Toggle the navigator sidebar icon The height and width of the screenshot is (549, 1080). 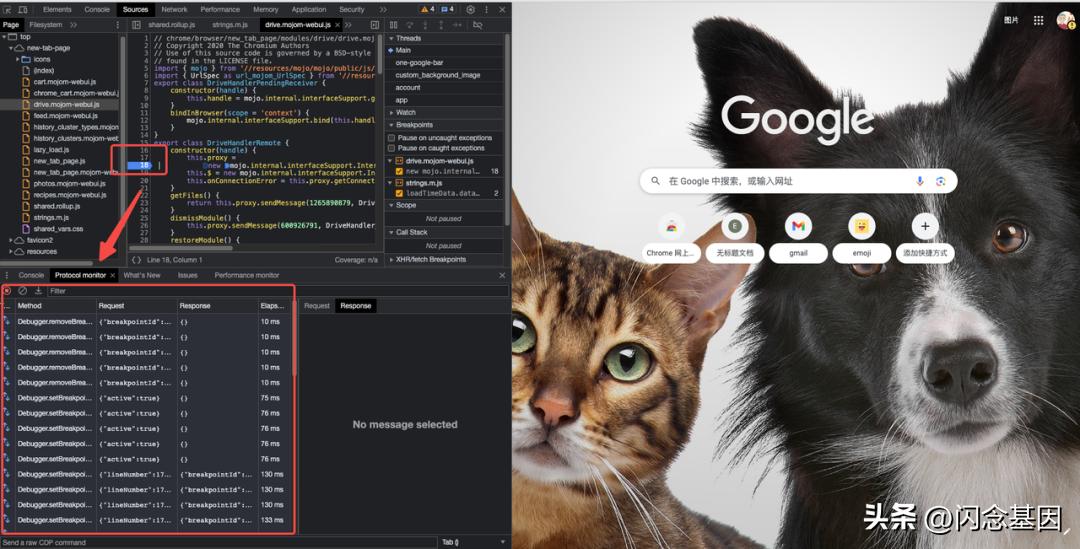pos(136,25)
